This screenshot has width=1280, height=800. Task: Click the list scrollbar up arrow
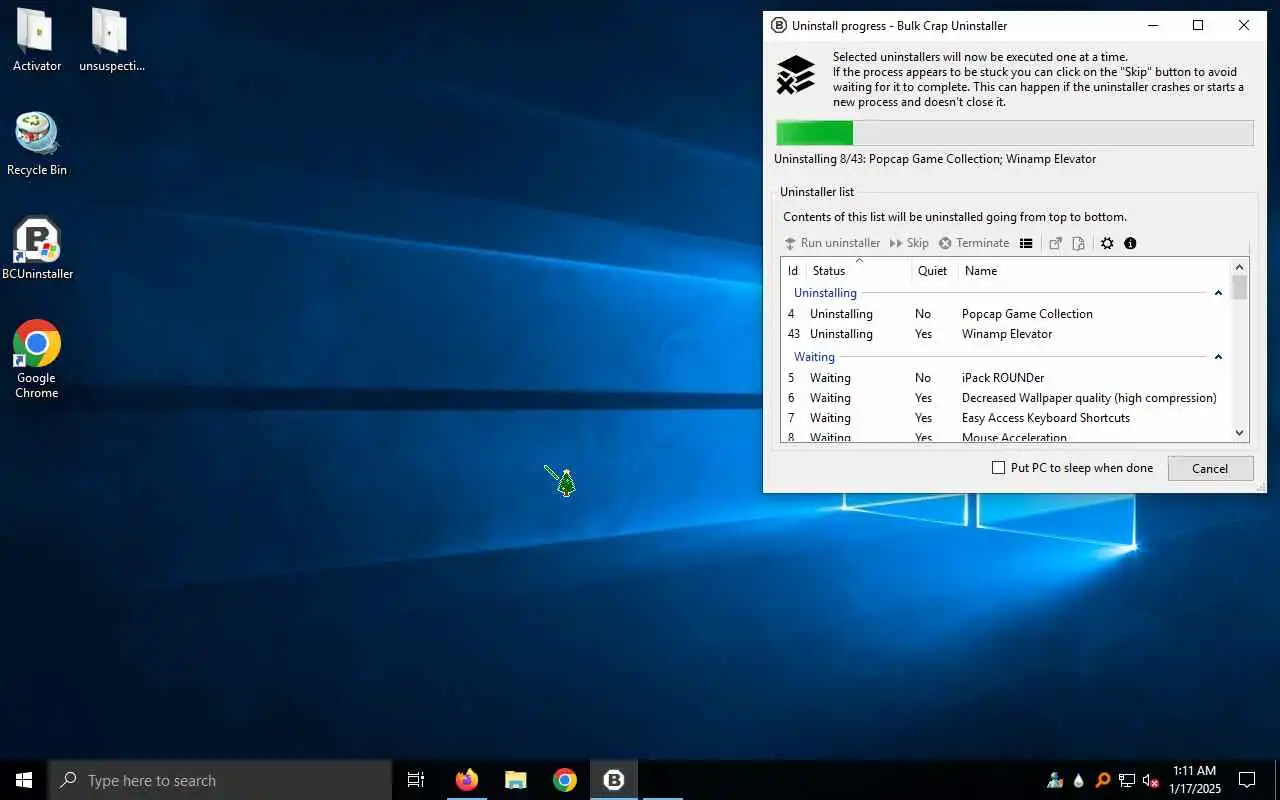(1240, 267)
